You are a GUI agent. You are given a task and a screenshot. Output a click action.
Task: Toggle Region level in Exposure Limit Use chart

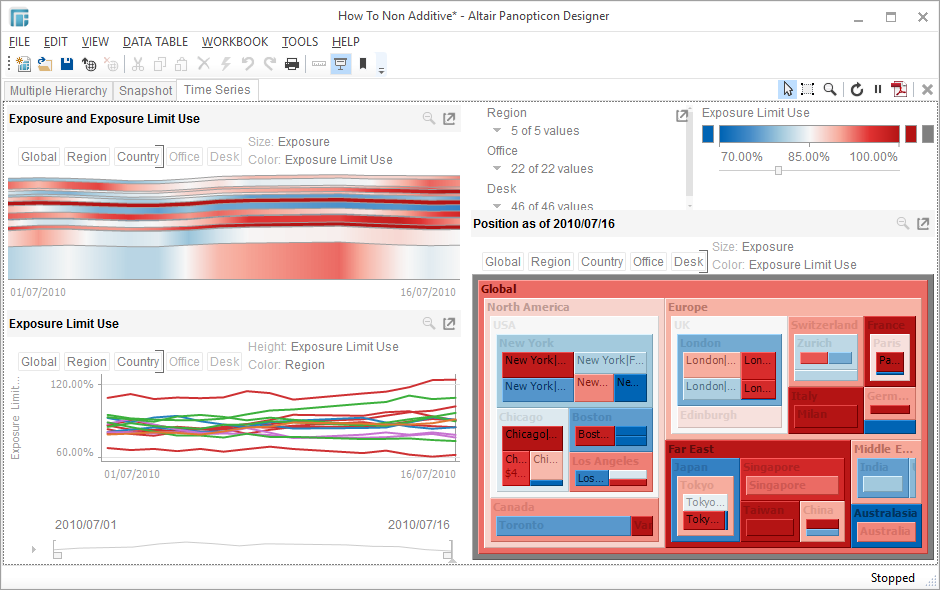[87, 362]
